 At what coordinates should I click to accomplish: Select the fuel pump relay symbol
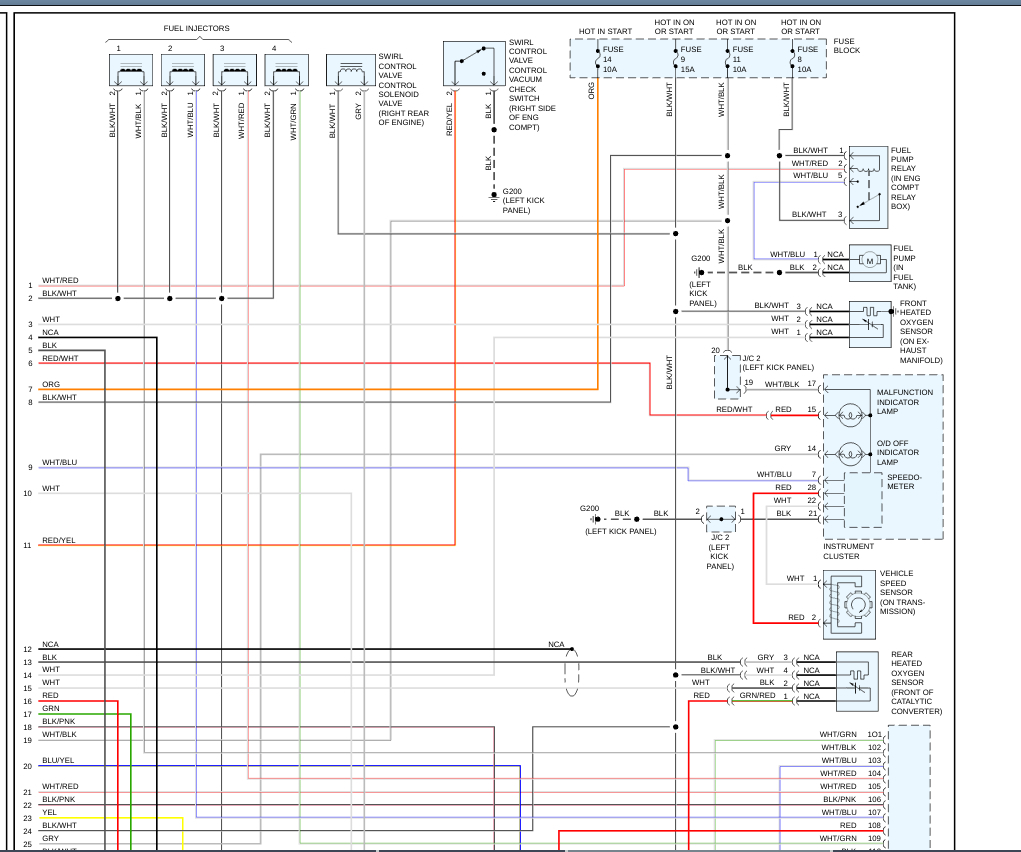868,187
